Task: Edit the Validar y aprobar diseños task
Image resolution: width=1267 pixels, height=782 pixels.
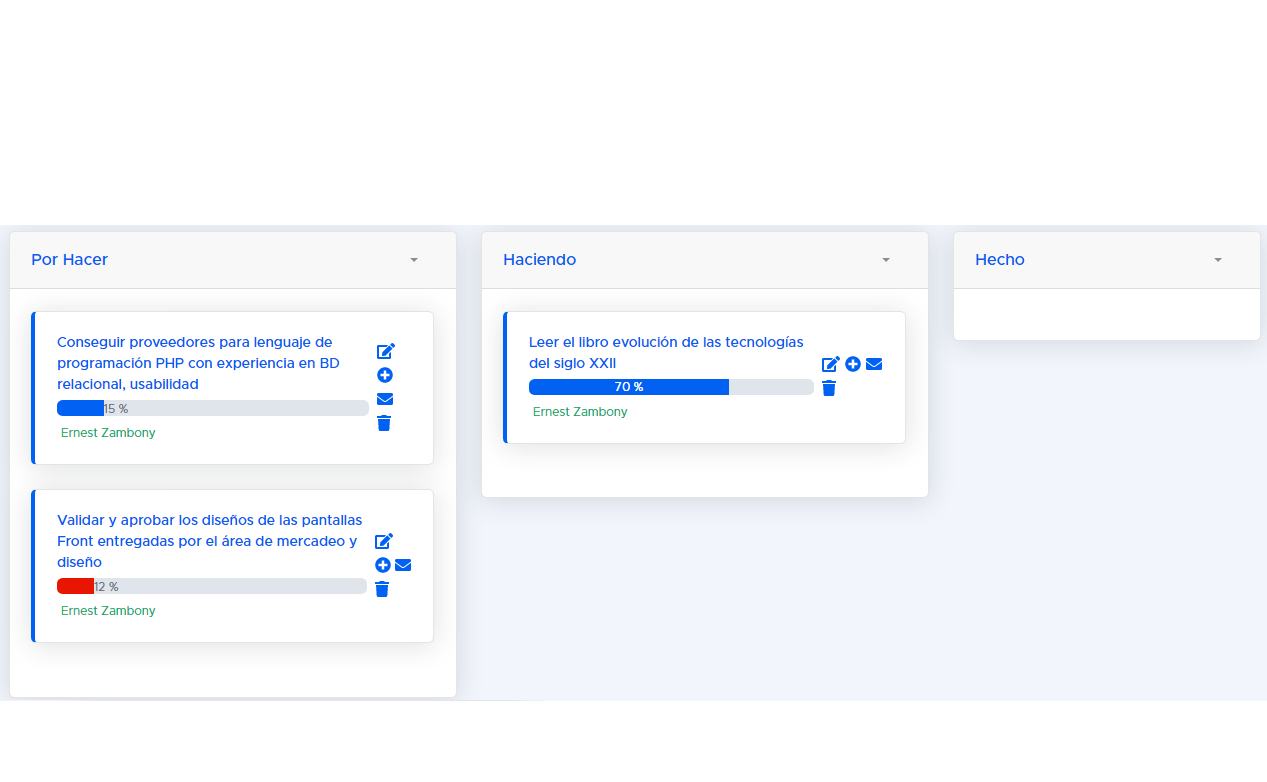Action: (384, 541)
